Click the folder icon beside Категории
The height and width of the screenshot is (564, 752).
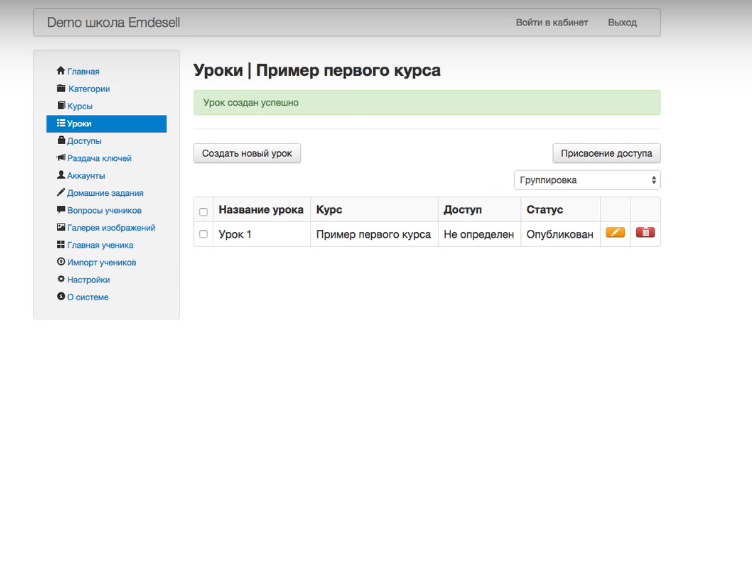pyautogui.click(x=61, y=88)
